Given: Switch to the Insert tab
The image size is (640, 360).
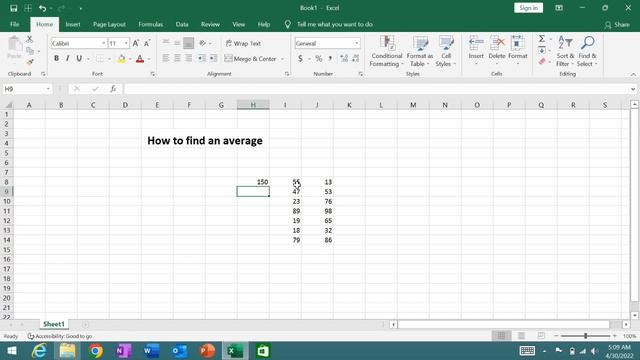Looking at the screenshot, I should coord(73,24).
